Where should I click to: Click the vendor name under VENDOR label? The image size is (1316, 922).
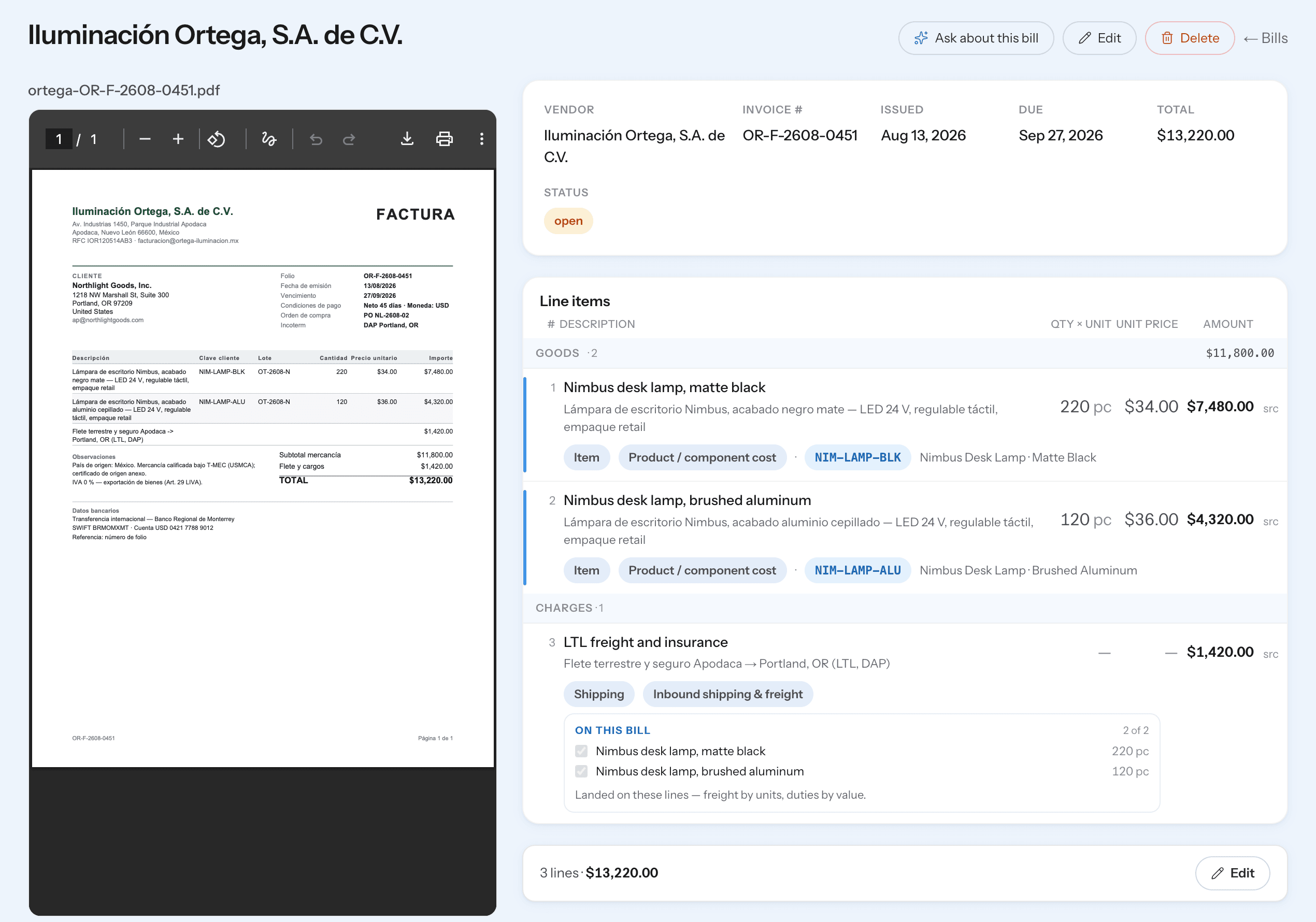pos(635,146)
